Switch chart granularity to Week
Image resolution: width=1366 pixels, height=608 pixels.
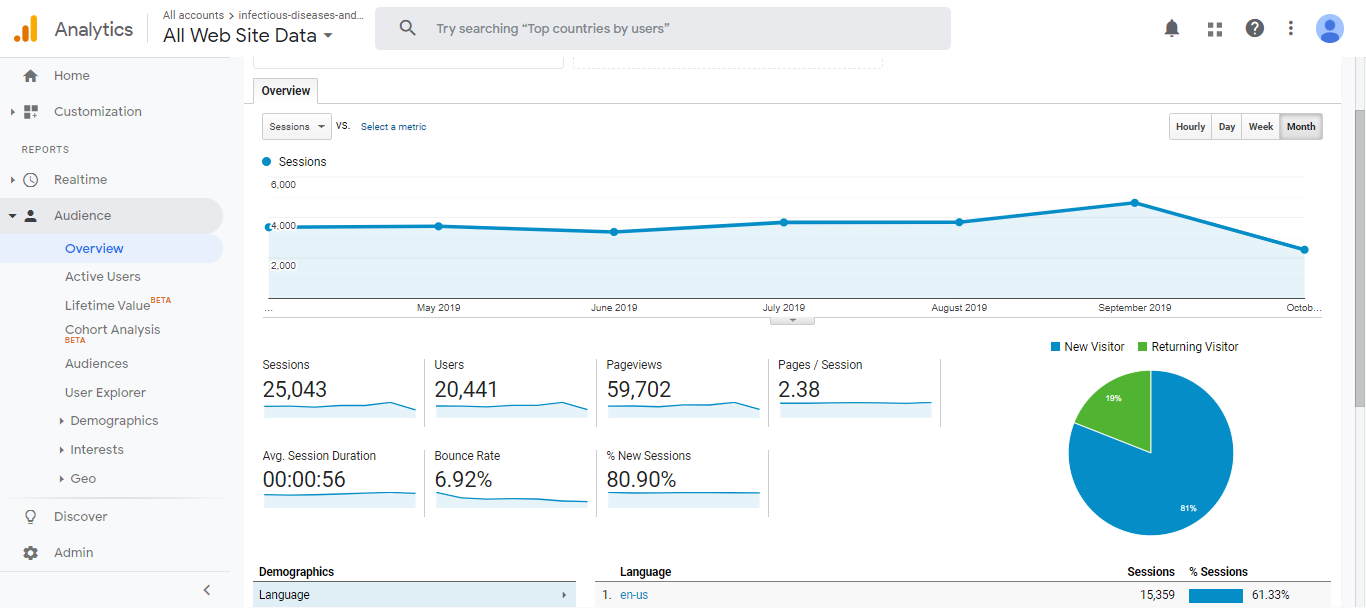click(1261, 127)
